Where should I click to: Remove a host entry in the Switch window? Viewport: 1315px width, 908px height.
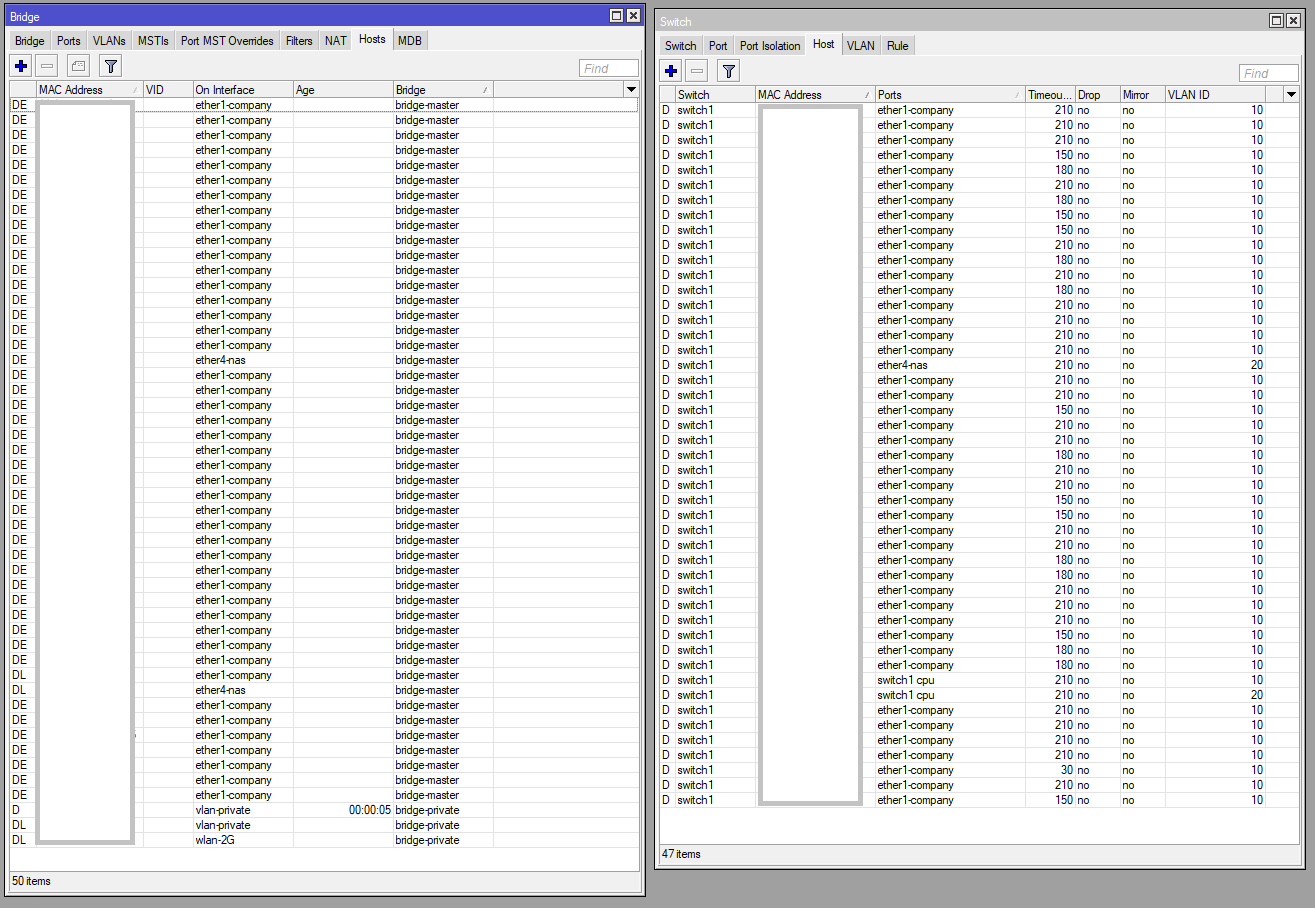click(696, 71)
